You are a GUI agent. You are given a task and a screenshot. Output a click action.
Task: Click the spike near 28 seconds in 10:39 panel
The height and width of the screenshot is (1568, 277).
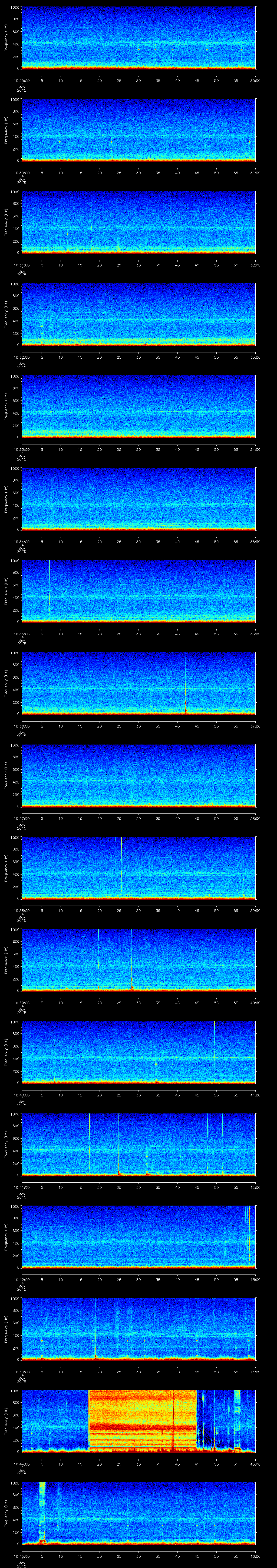[131, 960]
